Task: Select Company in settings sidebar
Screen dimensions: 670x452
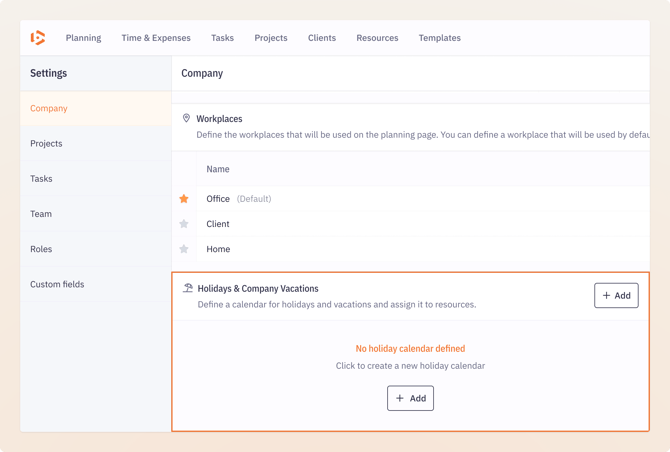Action: (x=49, y=108)
